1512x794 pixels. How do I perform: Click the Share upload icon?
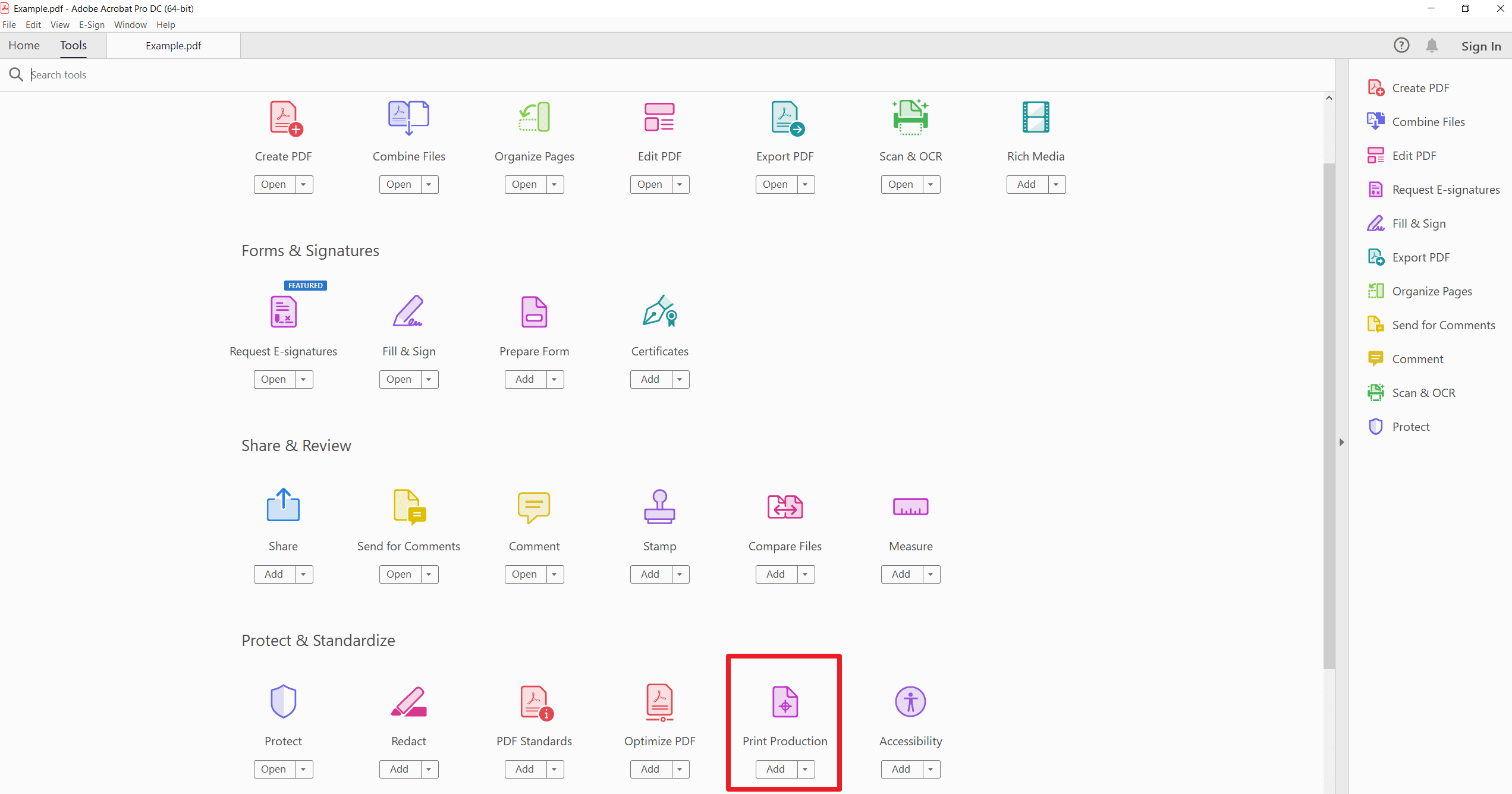283,505
